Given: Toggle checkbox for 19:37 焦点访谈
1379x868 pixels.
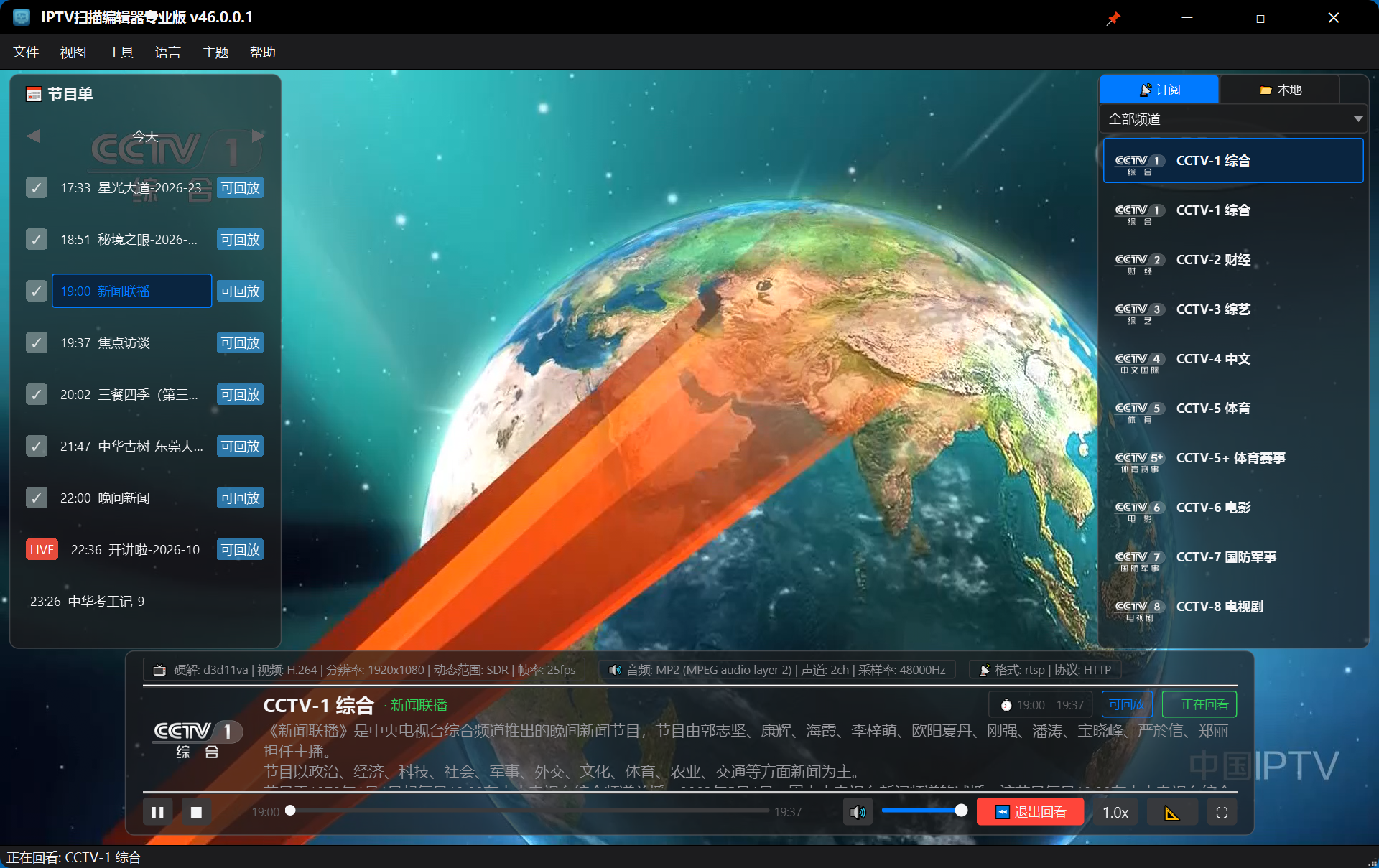Looking at the screenshot, I should pos(37,342).
